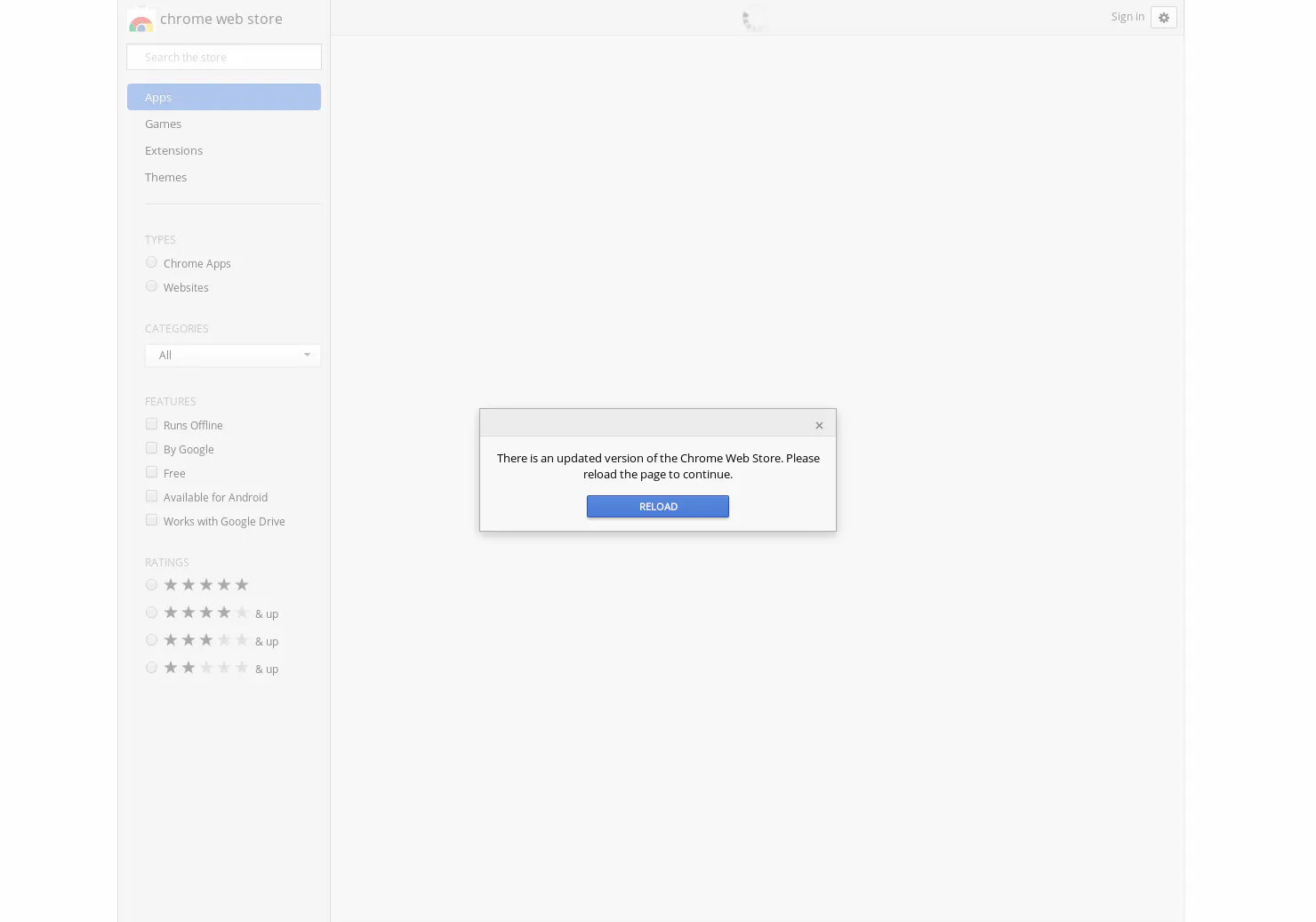This screenshot has height=922, width=1316.
Task: Open the Categories All dropdown
Action: [x=233, y=355]
